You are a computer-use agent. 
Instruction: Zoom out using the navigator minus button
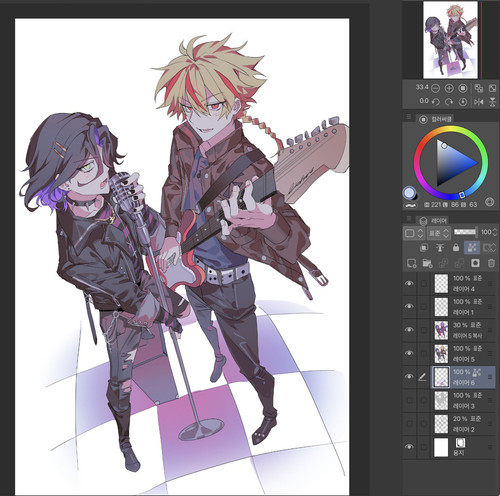point(435,88)
